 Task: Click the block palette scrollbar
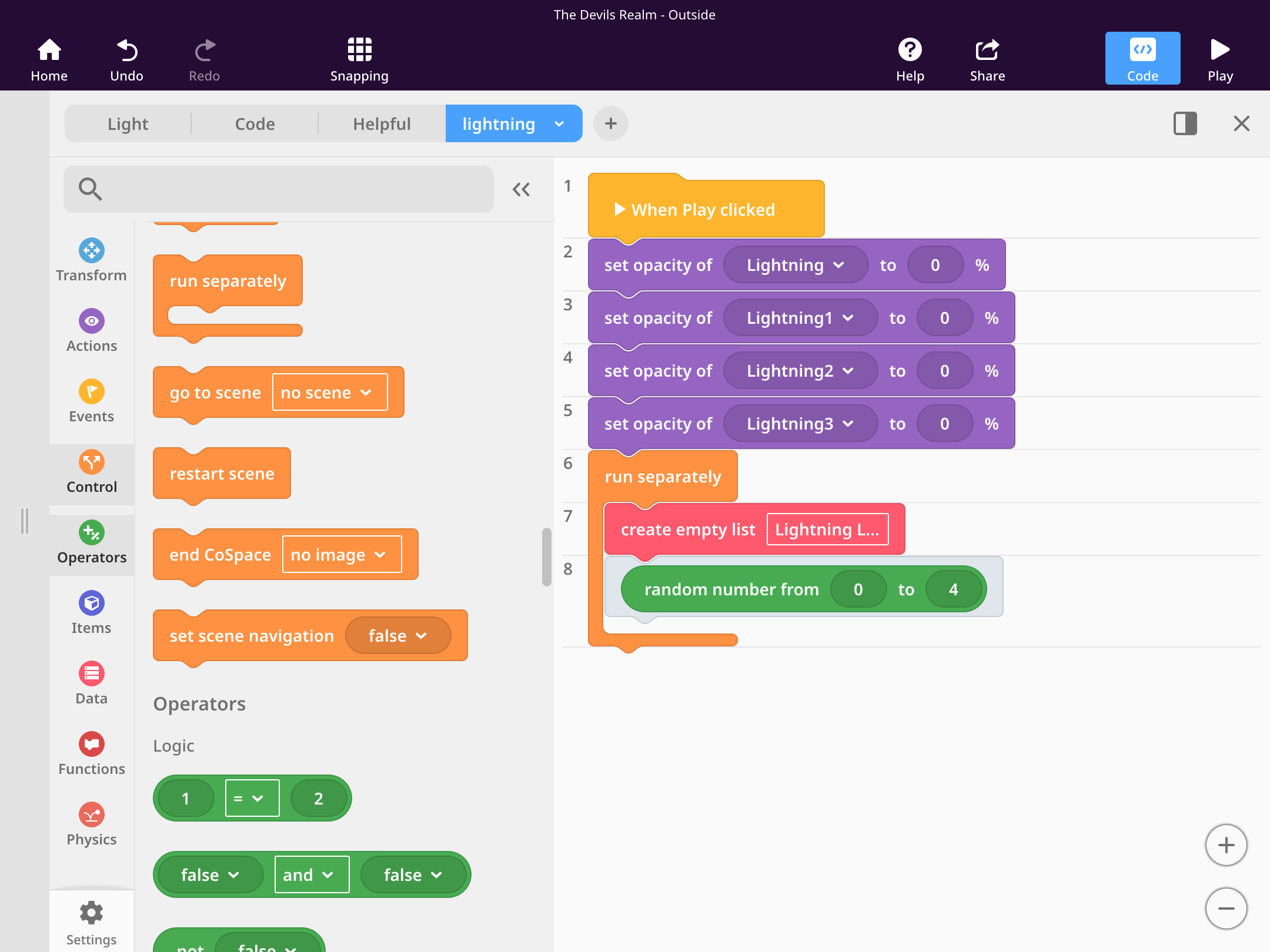[546, 557]
